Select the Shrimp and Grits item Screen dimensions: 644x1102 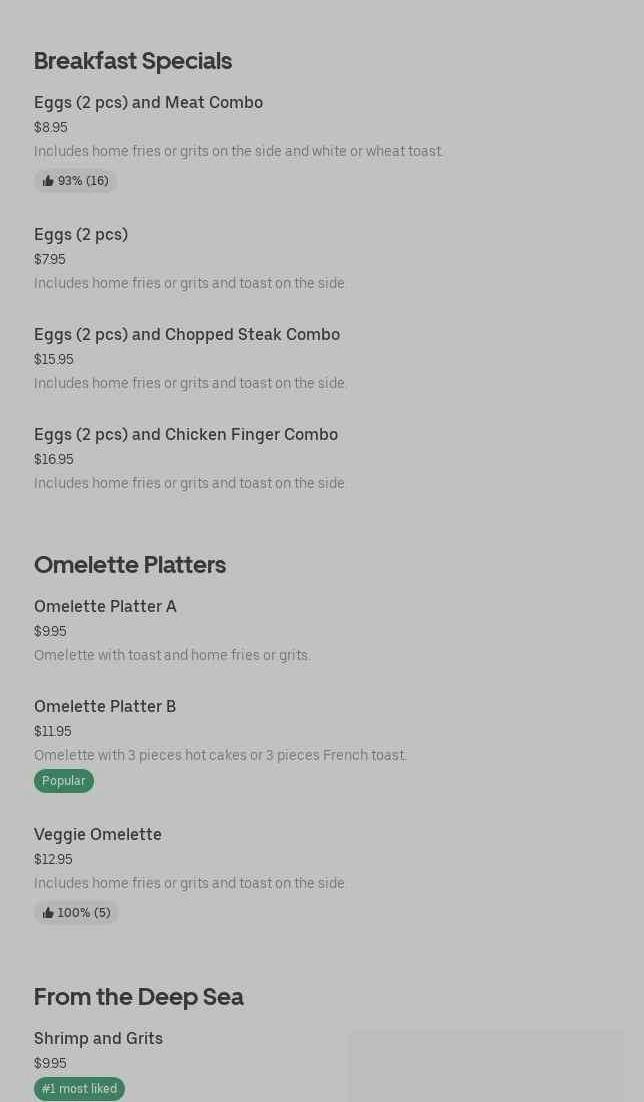tap(98, 1038)
